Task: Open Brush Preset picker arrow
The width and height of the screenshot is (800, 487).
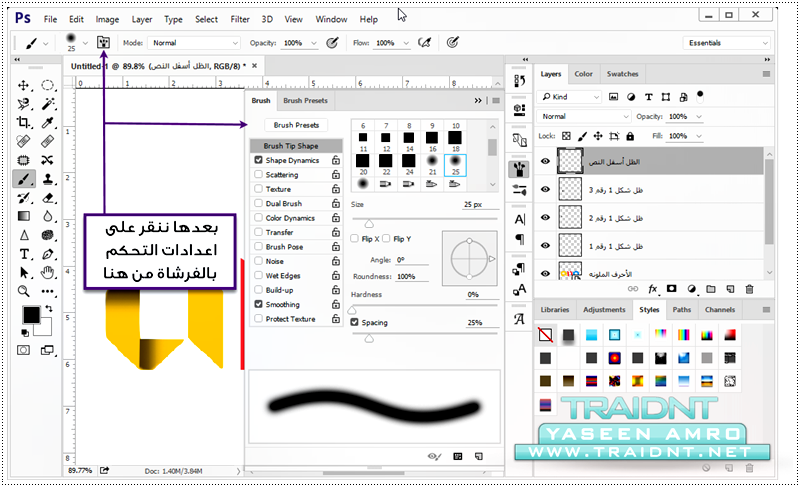Action: pos(86,43)
